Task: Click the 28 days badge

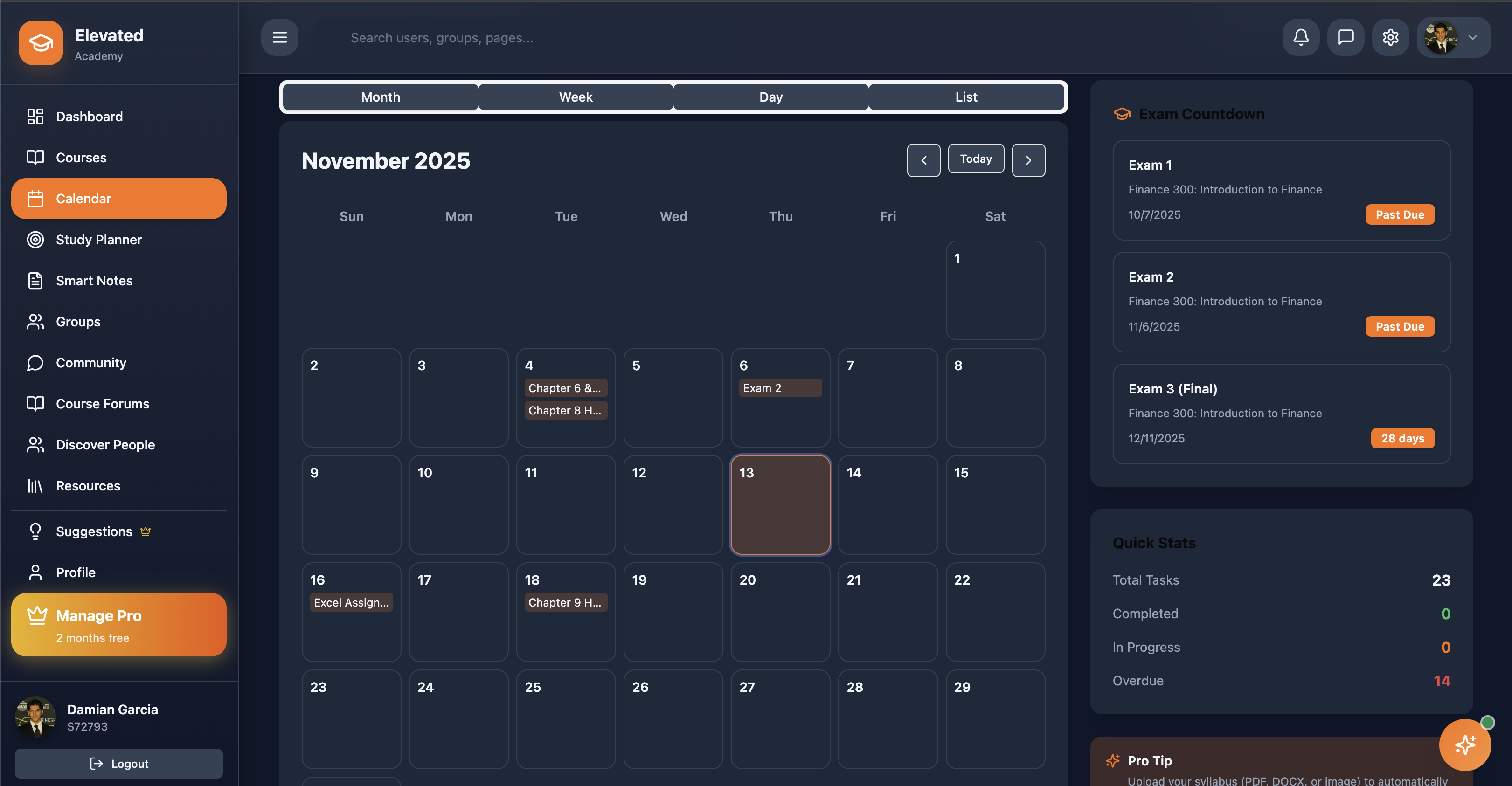Action: click(1402, 439)
